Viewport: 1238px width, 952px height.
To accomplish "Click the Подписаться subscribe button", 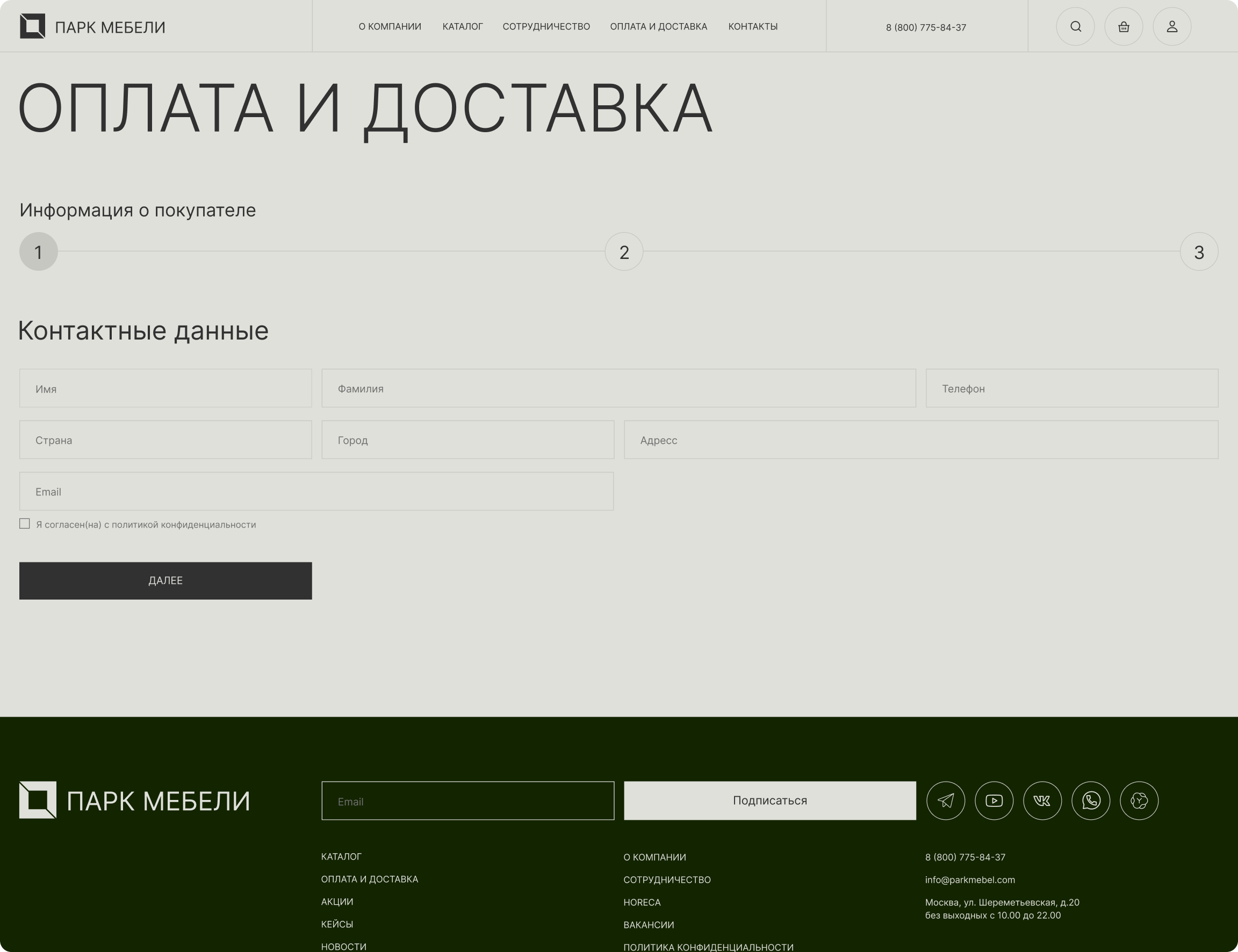I will [769, 800].
